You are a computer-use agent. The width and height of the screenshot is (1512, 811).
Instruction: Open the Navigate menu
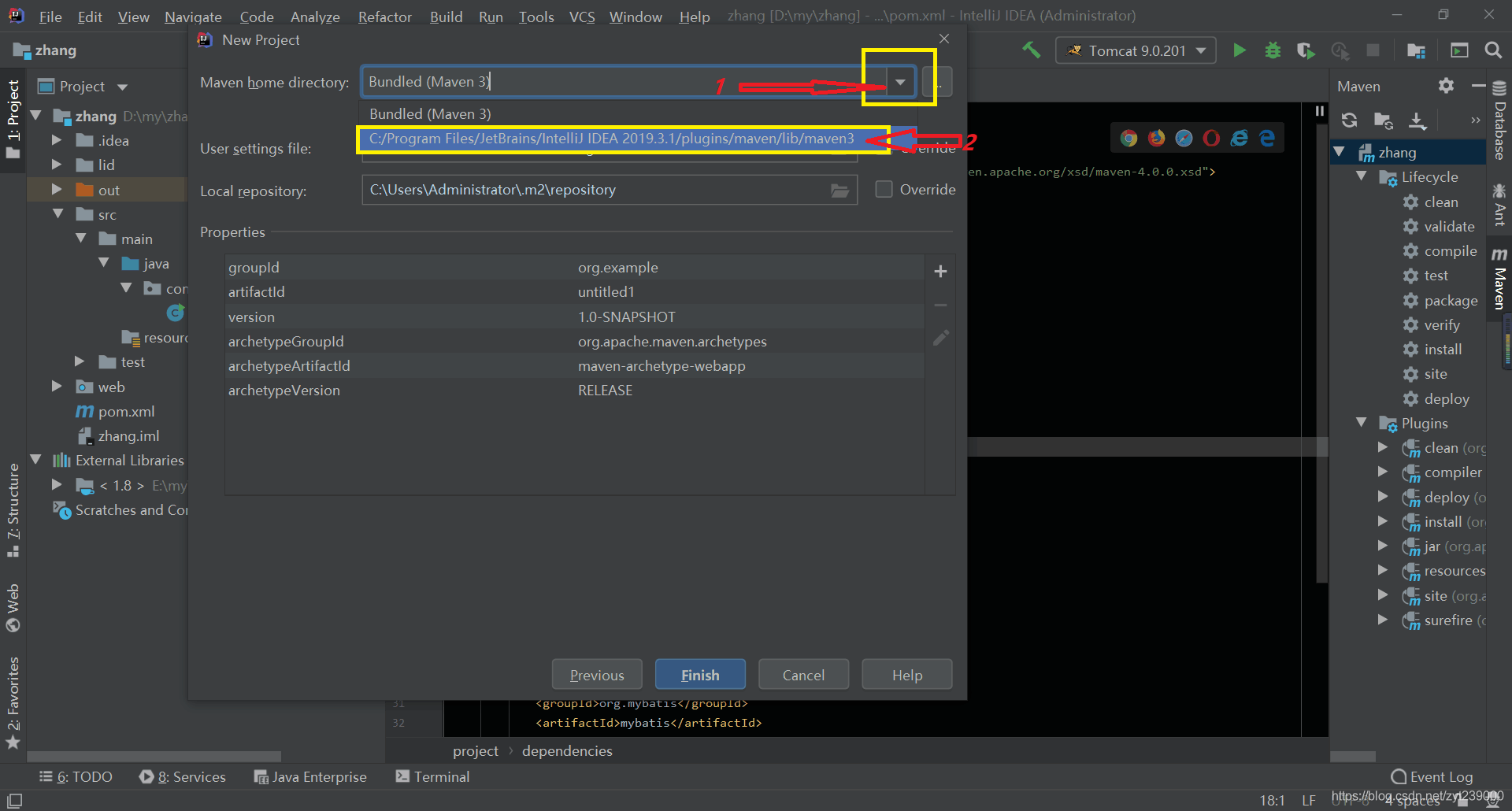click(193, 17)
